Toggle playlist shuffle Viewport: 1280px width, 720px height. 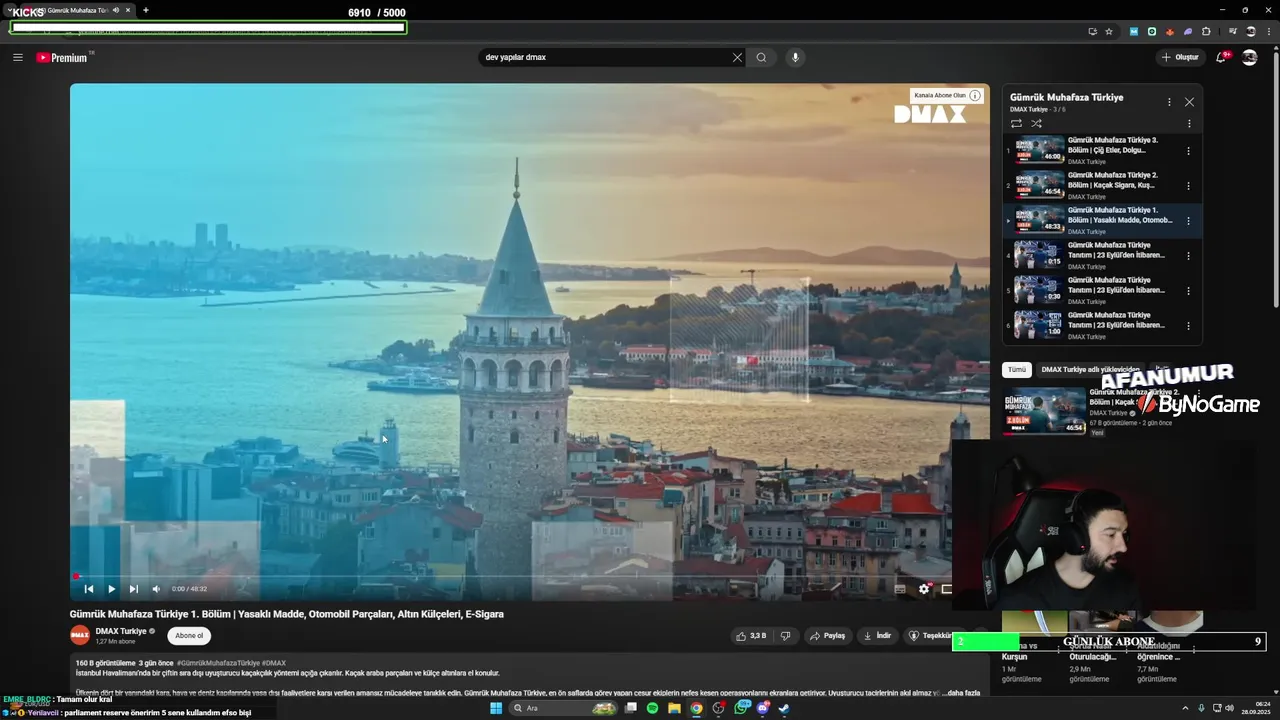coord(1036,124)
